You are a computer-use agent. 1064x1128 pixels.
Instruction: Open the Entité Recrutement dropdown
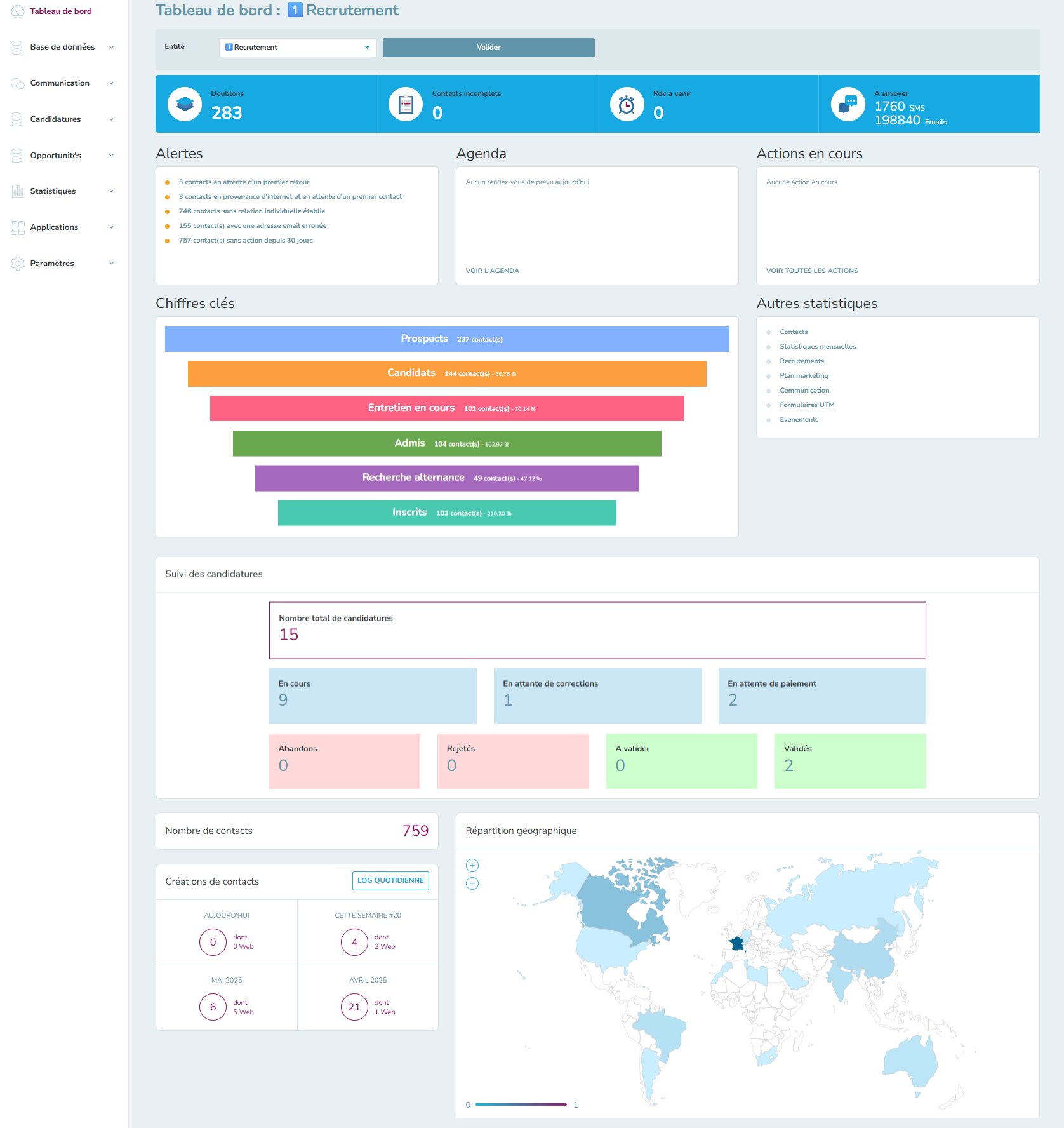pos(297,48)
